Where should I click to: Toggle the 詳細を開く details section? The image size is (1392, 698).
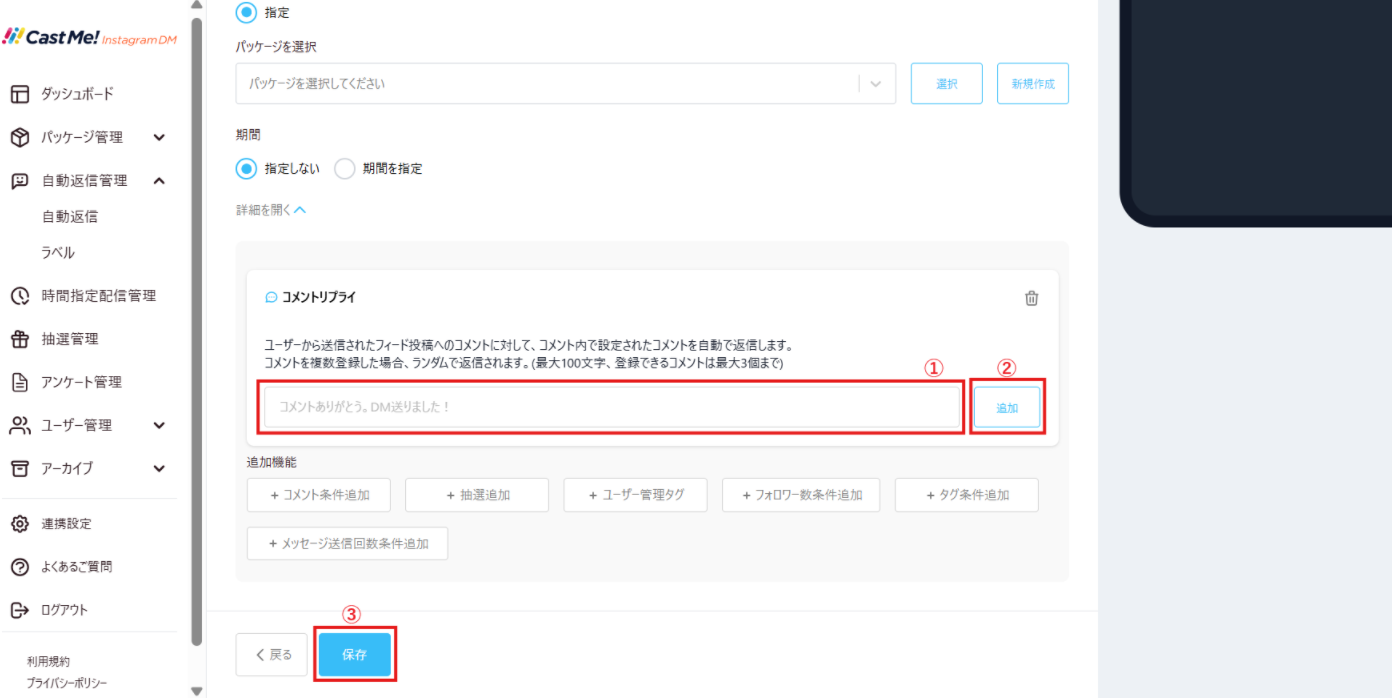[271, 210]
